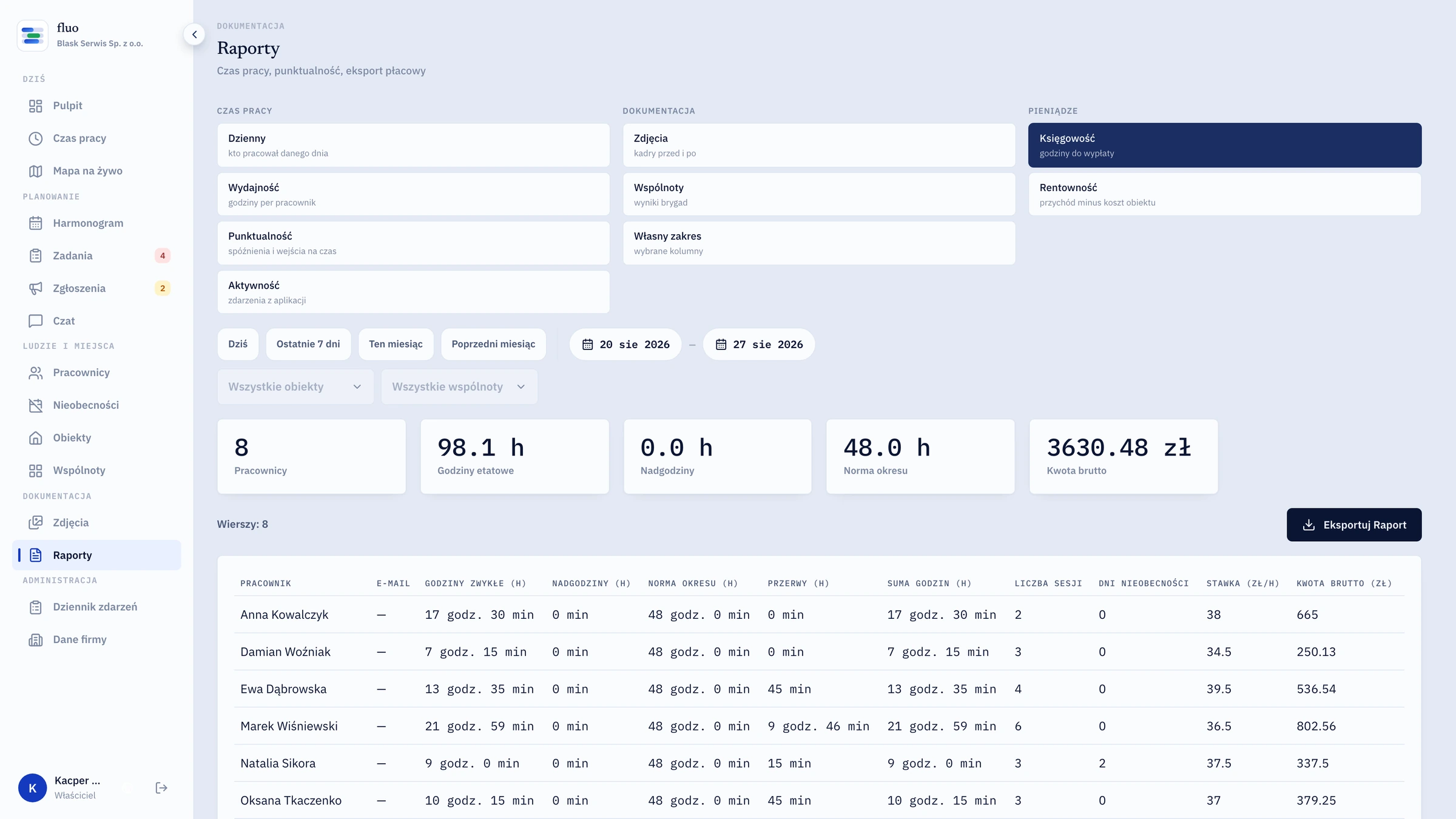Select the Punktualność report type
Screen dimensions: 1456x819
point(413,243)
